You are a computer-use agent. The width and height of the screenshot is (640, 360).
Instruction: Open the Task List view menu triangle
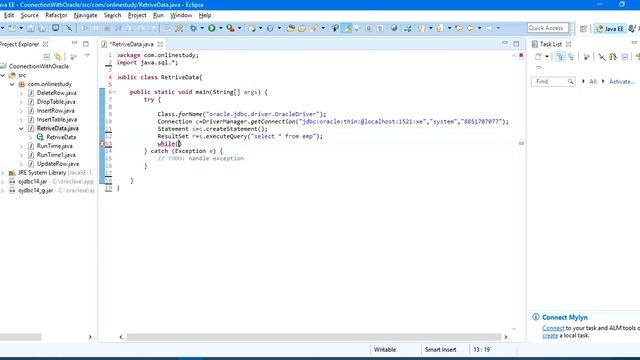(x=539, y=68)
